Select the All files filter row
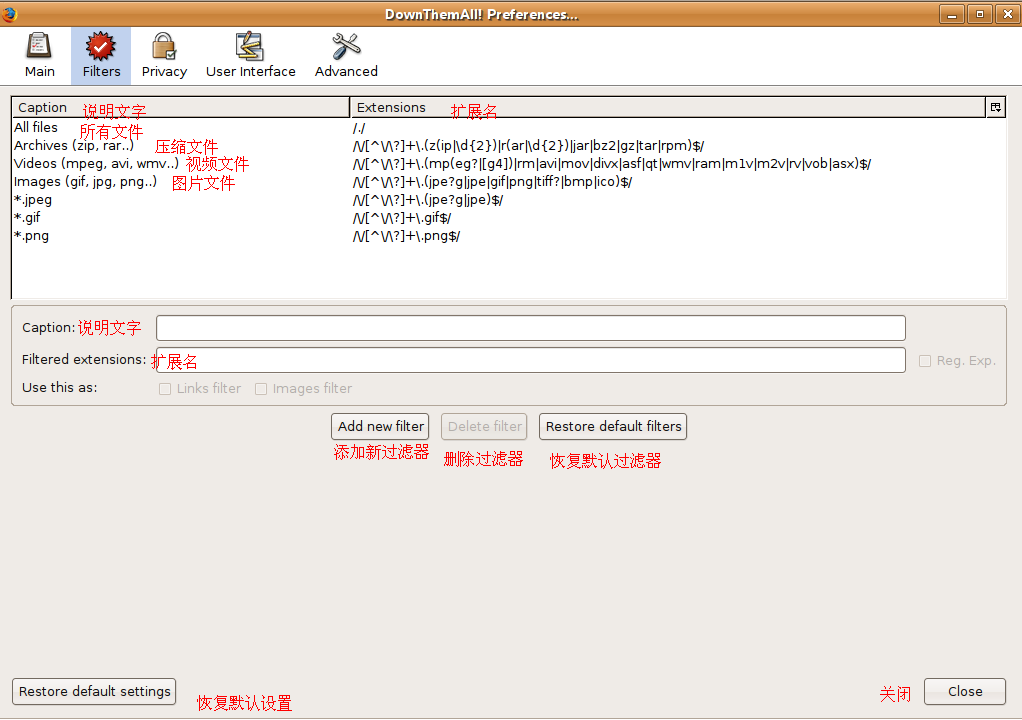 (x=508, y=128)
